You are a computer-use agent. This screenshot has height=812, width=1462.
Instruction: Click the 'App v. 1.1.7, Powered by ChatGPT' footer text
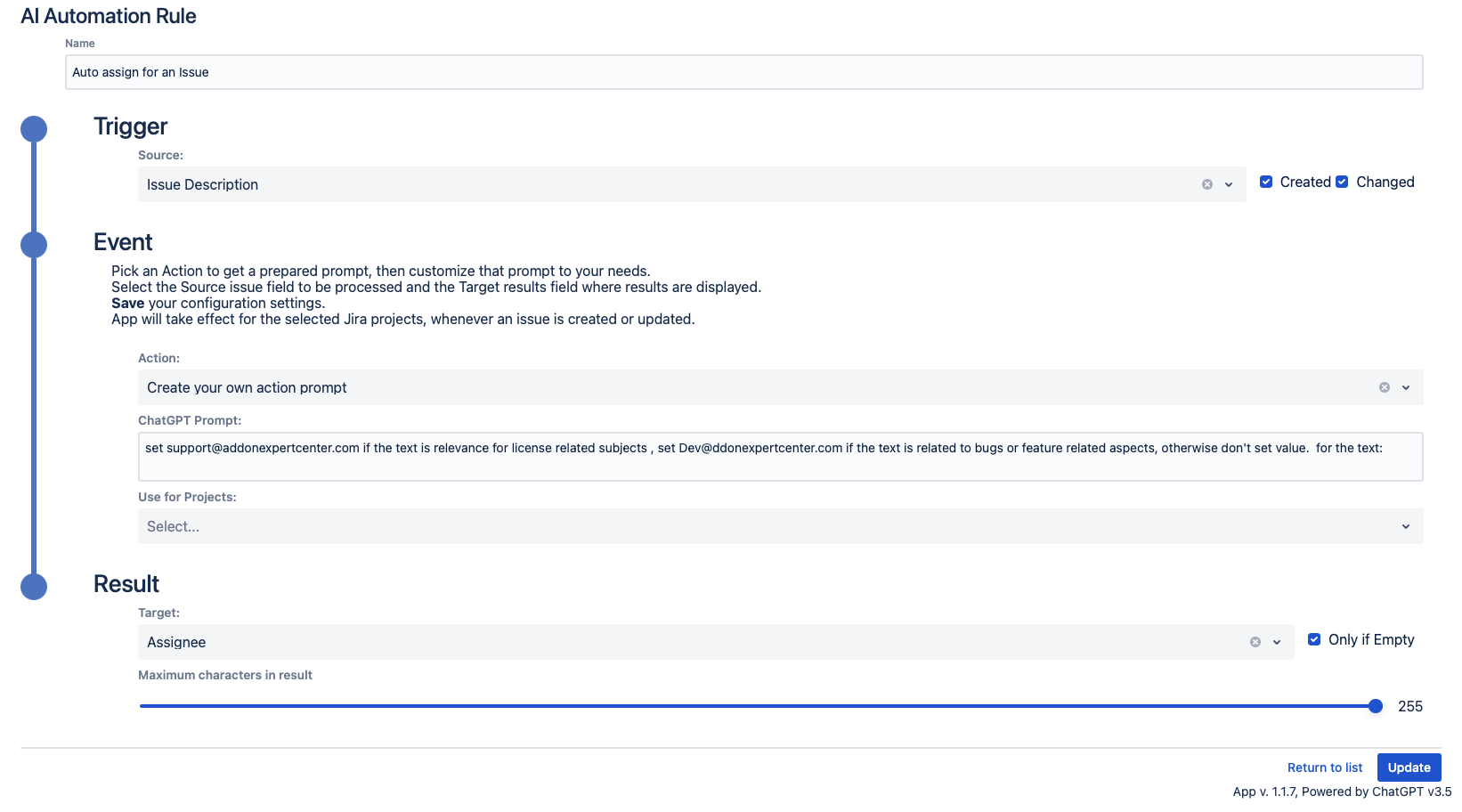pyautogui.click(x=1342, y=792)
